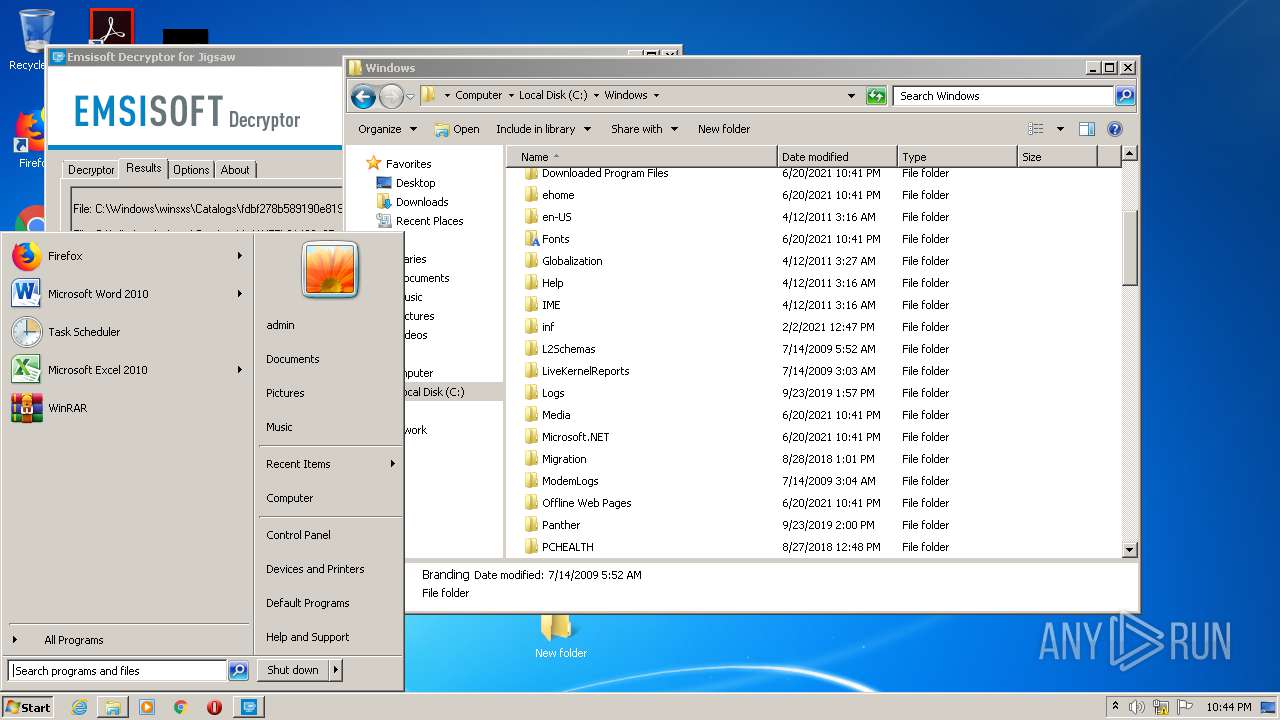Sort by Name column header

coord(641,157)
